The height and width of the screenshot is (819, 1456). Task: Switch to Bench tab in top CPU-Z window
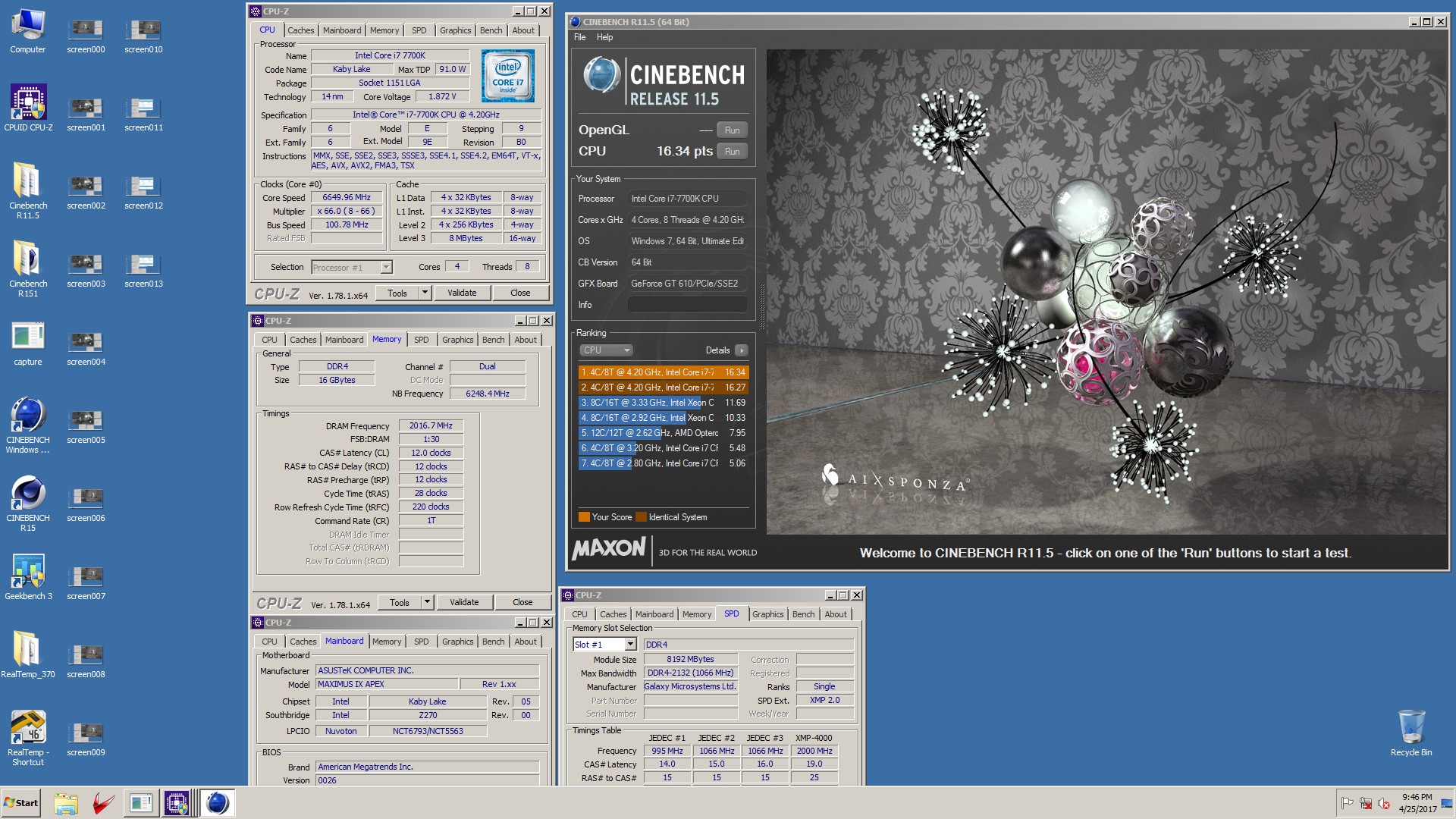491,30
